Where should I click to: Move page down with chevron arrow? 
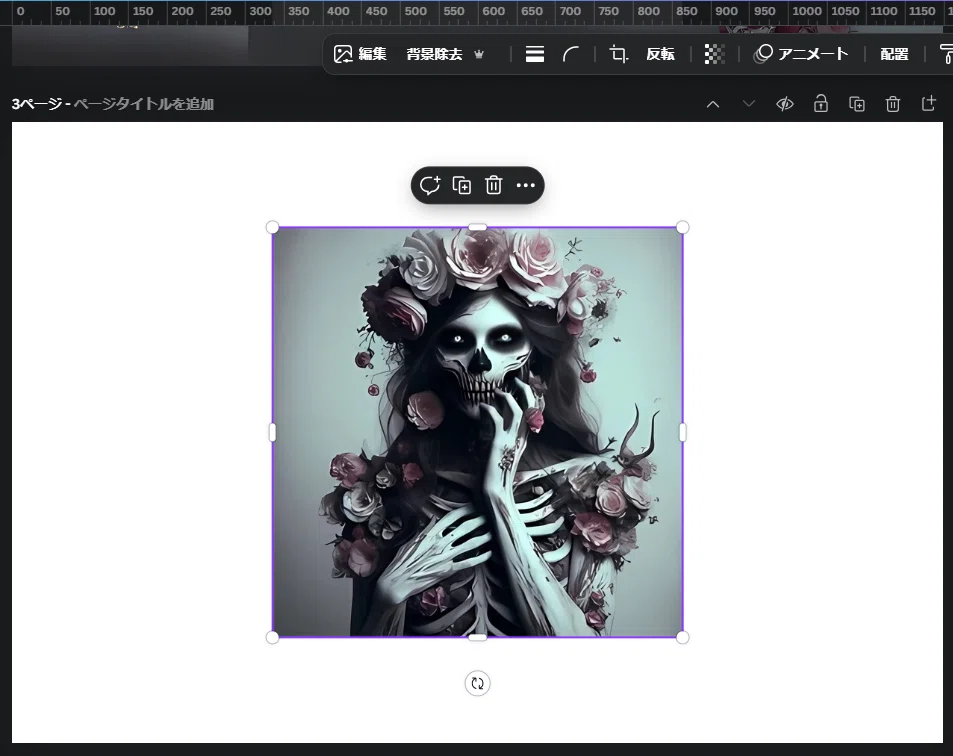749,104
